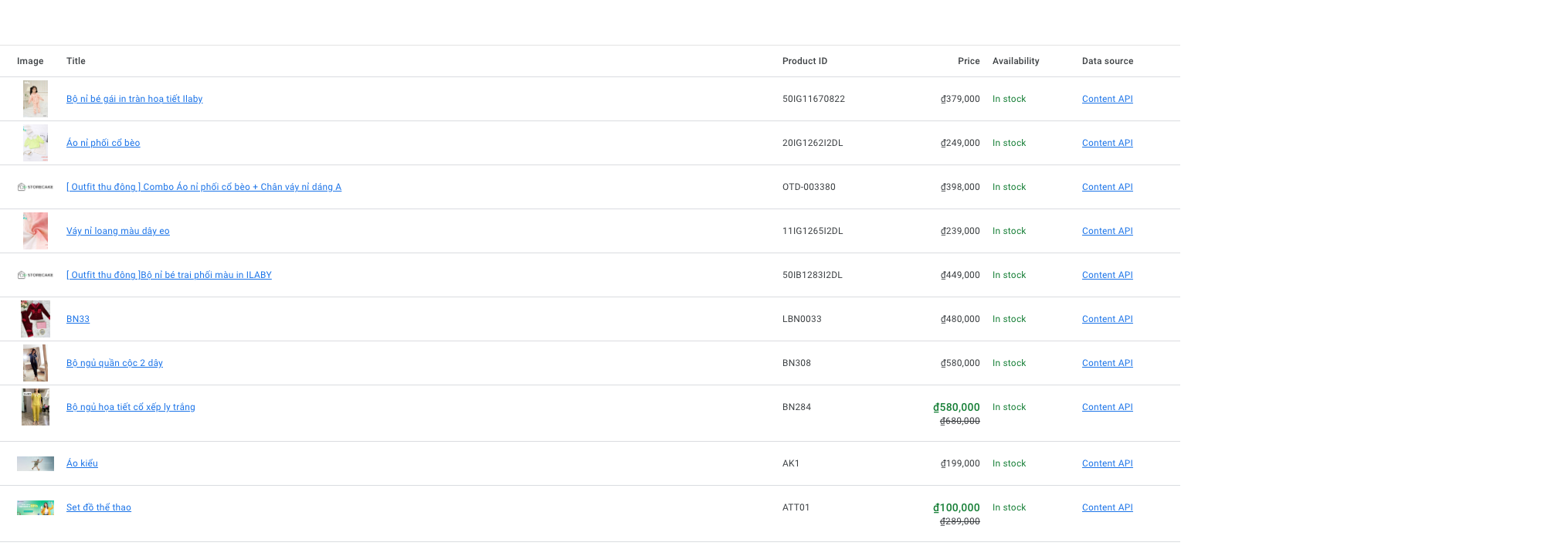Open 'Bộ ngủ quần cộc 2 dây' link
This screenshot has height=546, width=1568.
pos(114,363)
